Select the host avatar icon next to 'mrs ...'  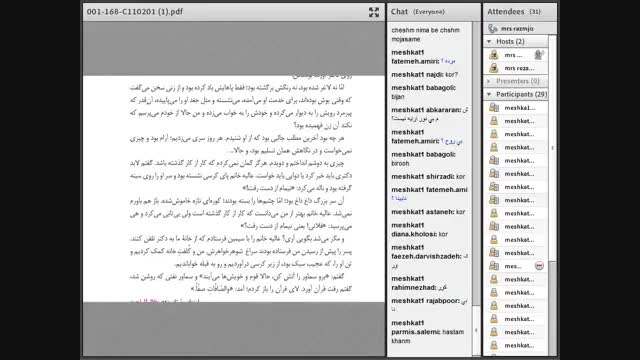(494, 55)
